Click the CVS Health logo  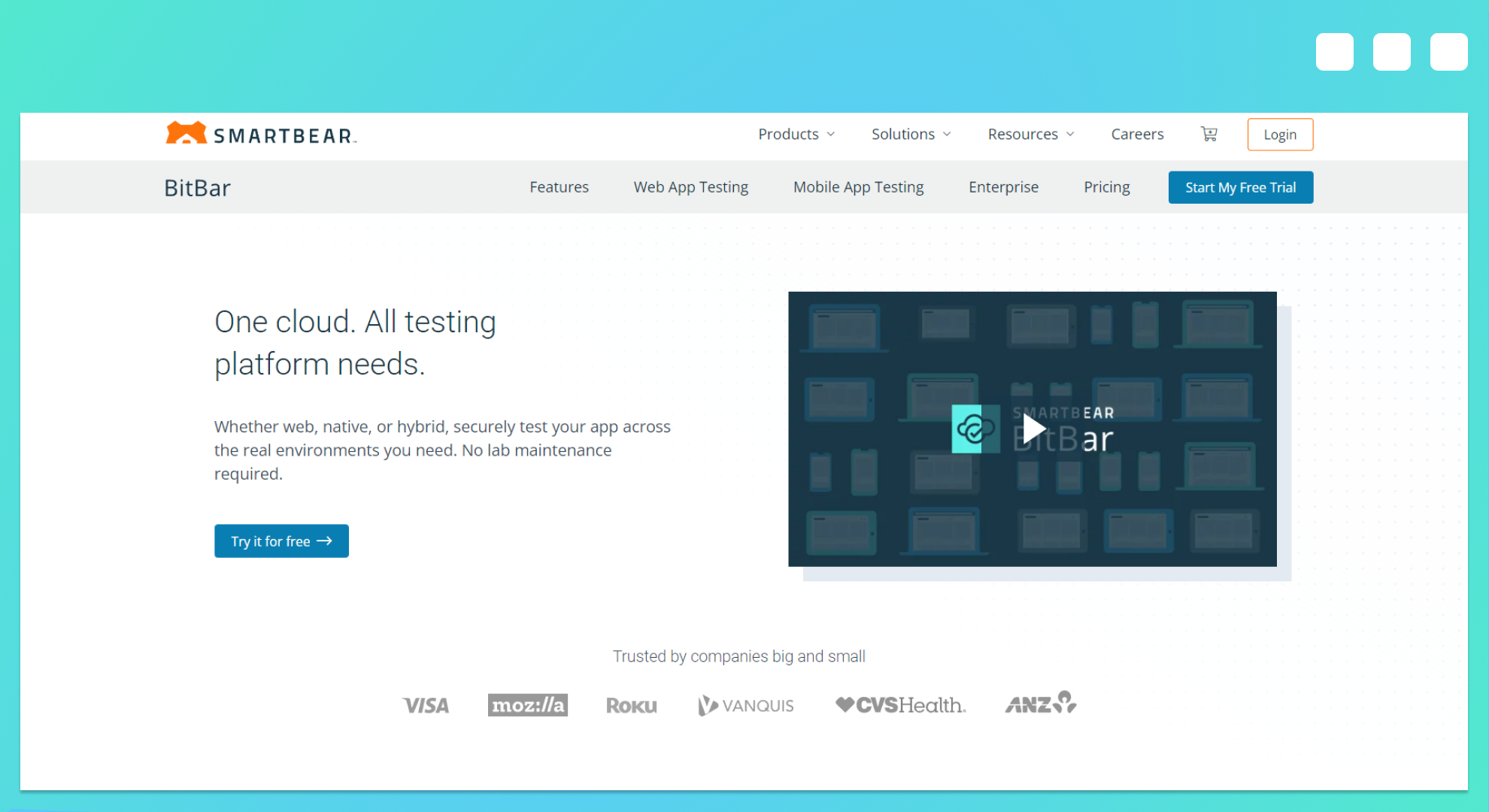click(900, 705)
